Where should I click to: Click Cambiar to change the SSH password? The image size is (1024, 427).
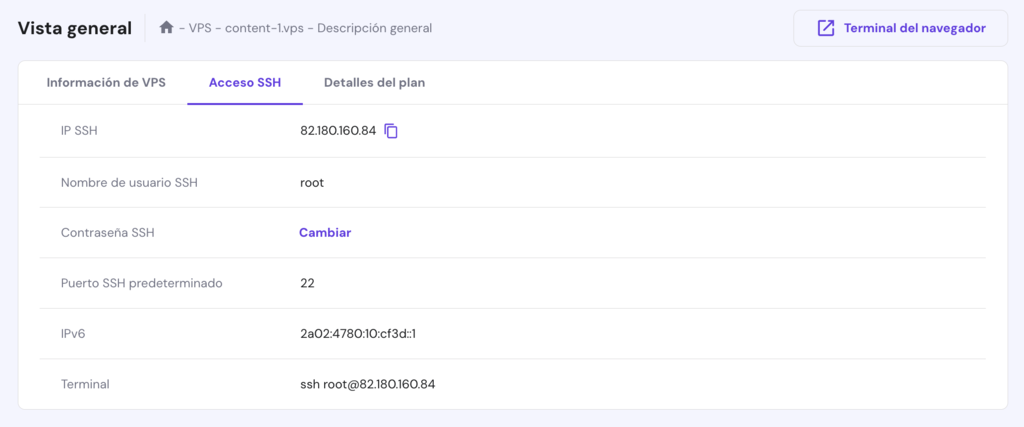325,232
